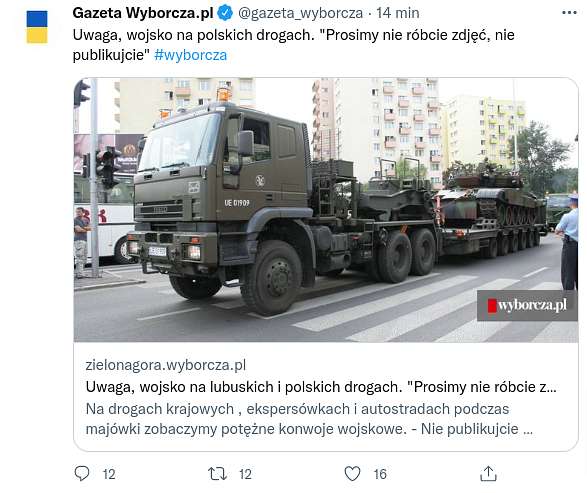Open the @gazeta_wyborcza handle
The image size is (587, 493).
300,13
